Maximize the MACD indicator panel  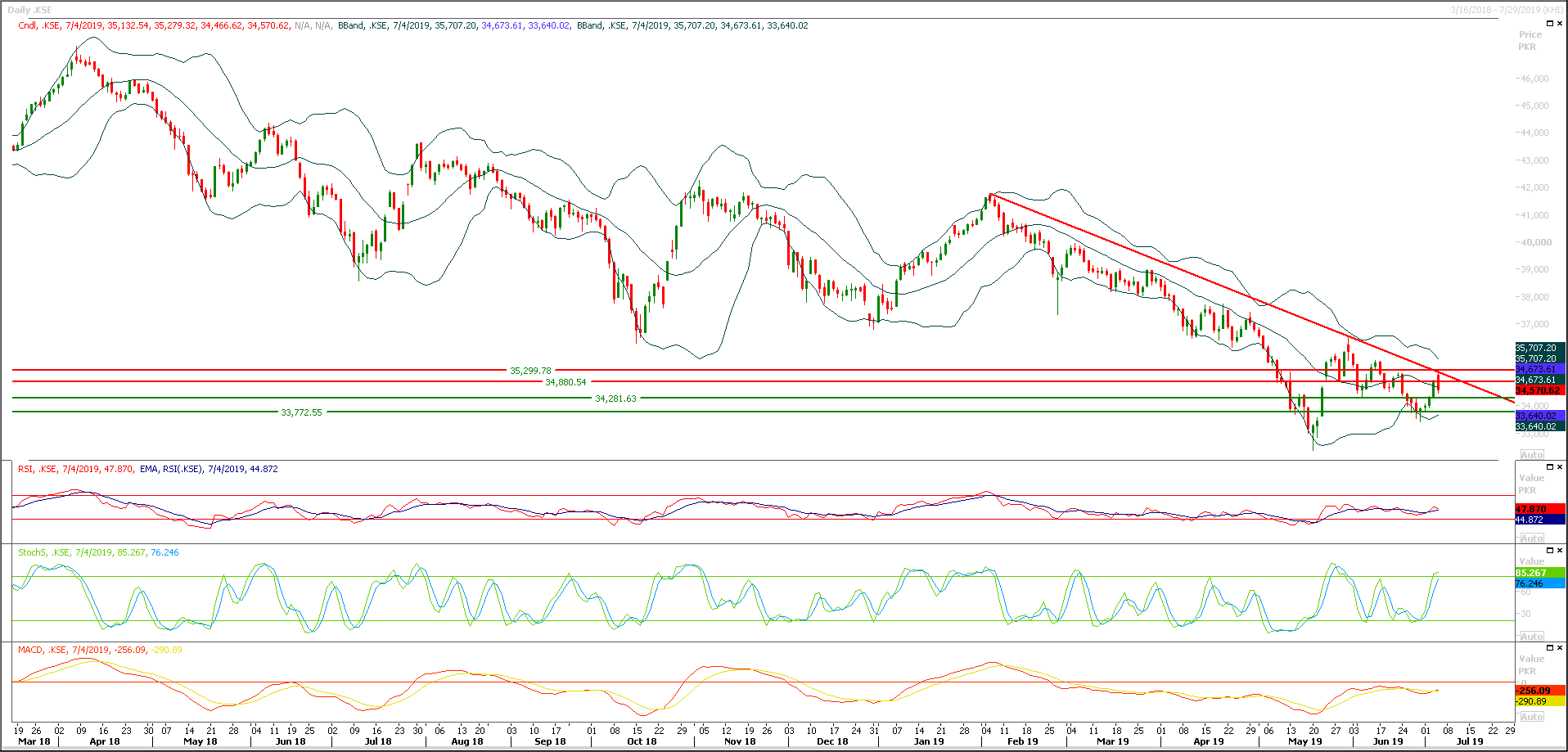pyautogui.click(x=1550, y=646)
